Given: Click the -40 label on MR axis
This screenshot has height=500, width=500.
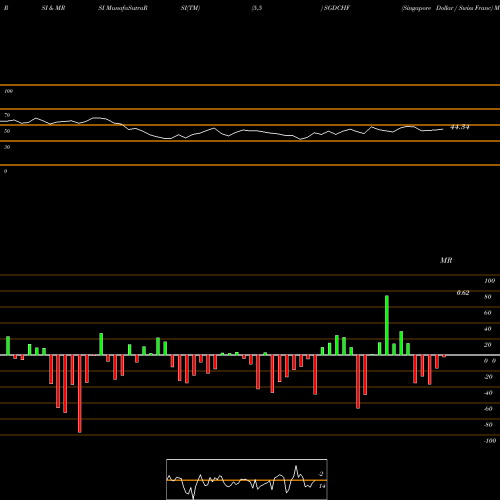Looking at the screenshot, I should (x=488, y=393).
